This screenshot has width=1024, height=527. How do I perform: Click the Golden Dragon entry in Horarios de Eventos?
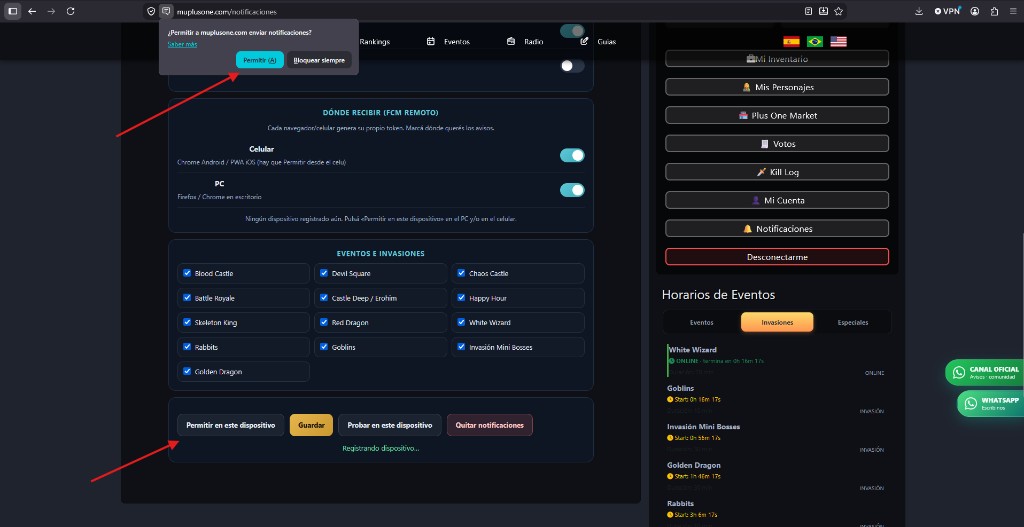(x=776, y=477)
